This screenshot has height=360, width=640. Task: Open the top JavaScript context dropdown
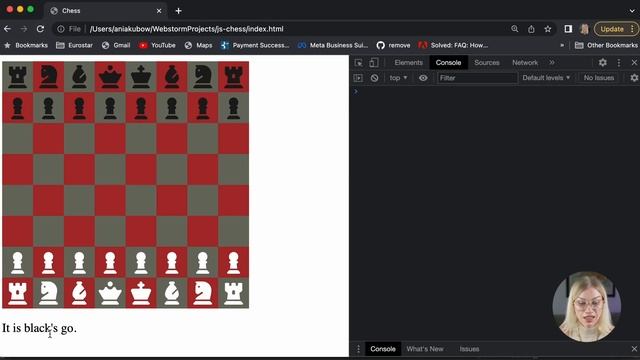[x=398, y=78]
